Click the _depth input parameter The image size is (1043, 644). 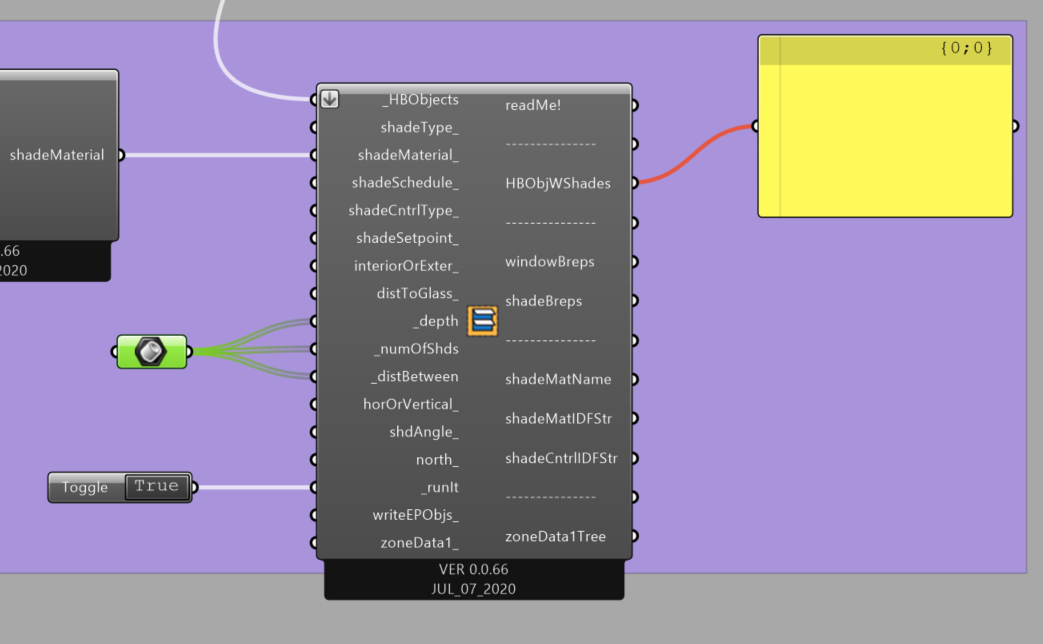435,321
